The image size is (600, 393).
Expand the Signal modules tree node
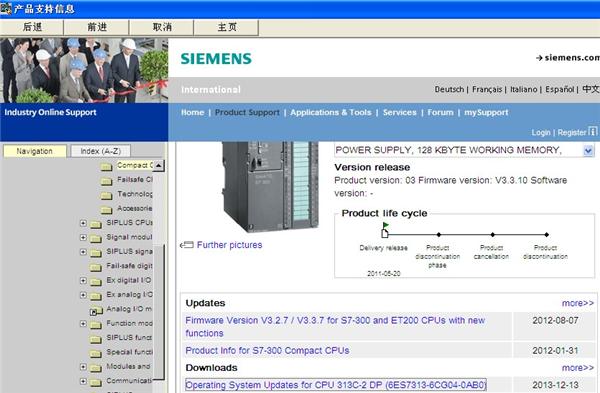coord(83,237)
